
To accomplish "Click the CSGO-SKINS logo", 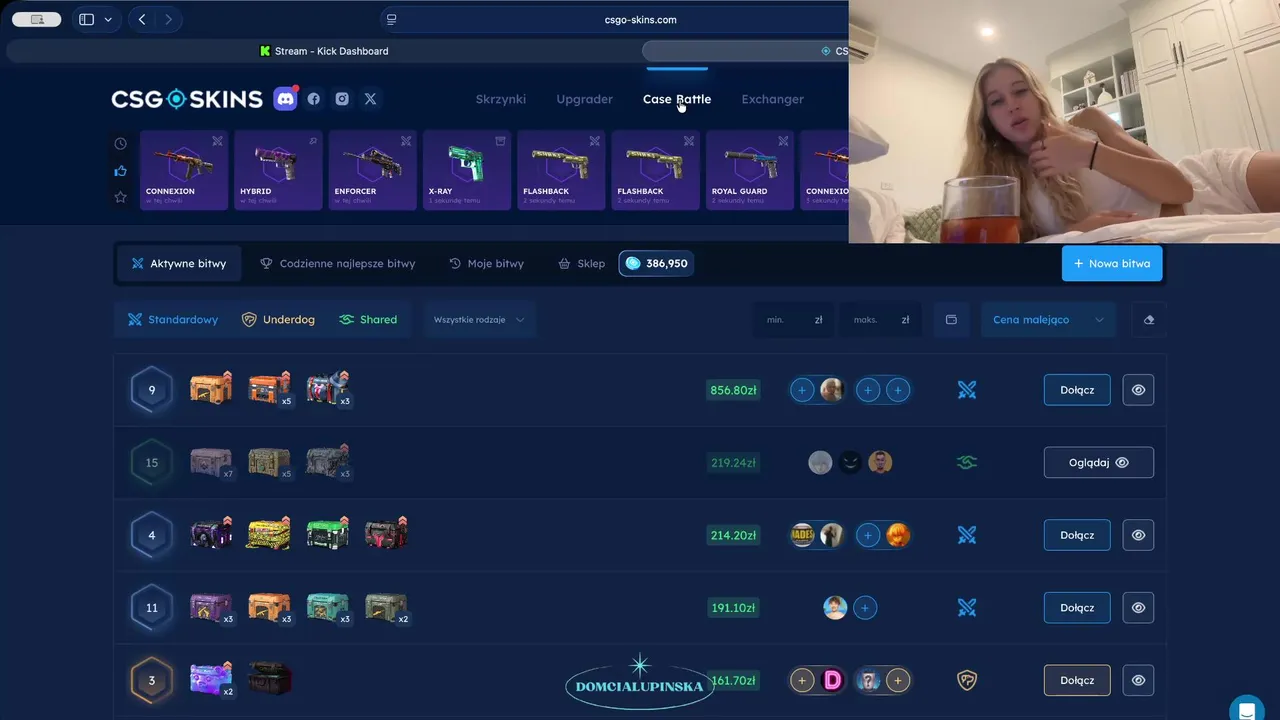I will 187,99.
